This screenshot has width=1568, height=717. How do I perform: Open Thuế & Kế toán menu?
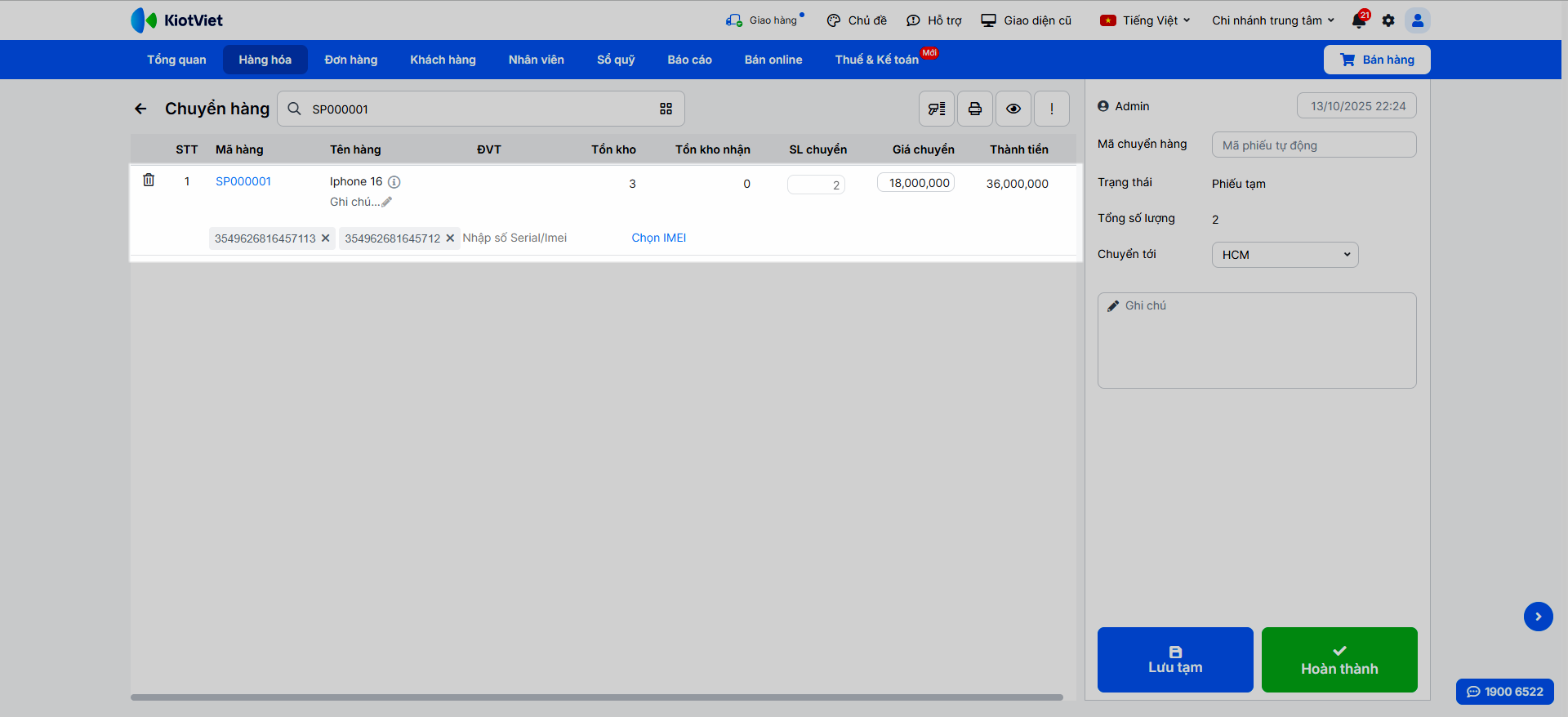click(x=877, y=60)
